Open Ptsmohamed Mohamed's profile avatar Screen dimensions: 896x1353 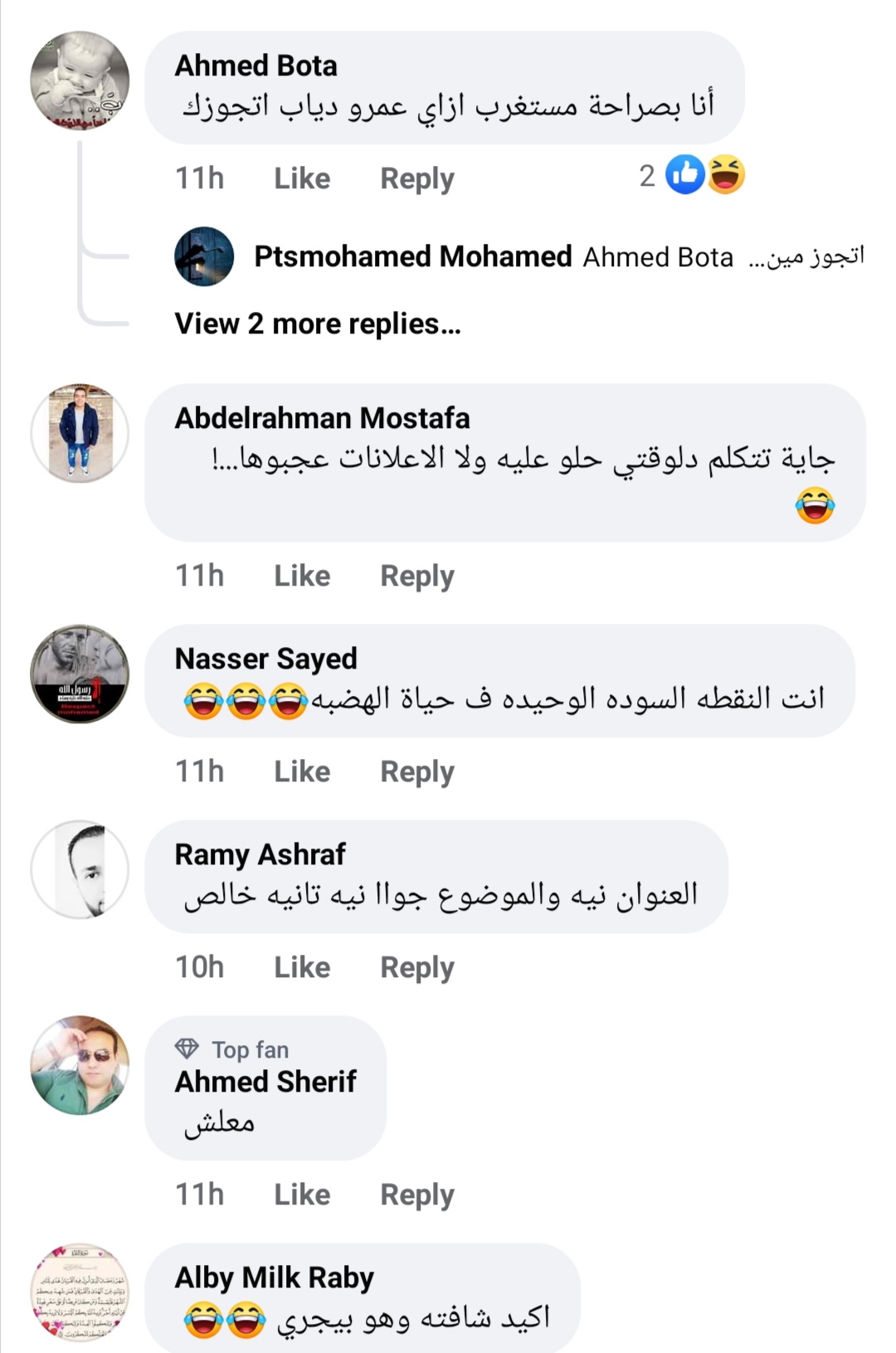coord(204,256)
